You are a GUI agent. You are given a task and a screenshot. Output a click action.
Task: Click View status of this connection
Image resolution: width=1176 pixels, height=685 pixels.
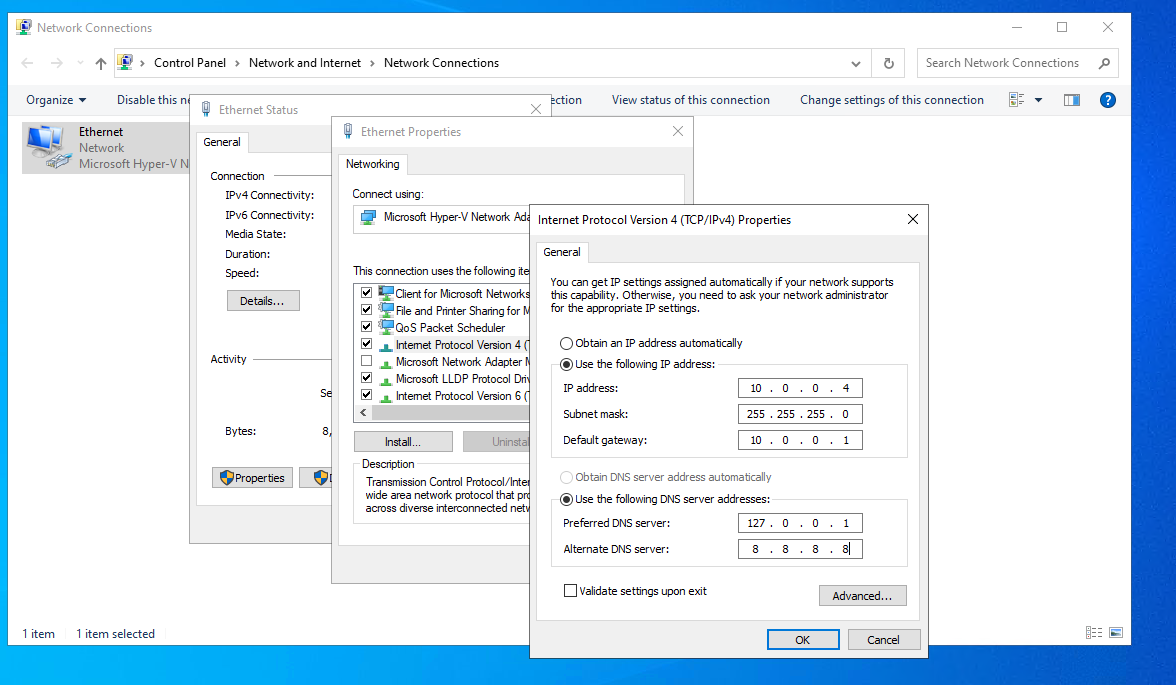click(691, 100)
